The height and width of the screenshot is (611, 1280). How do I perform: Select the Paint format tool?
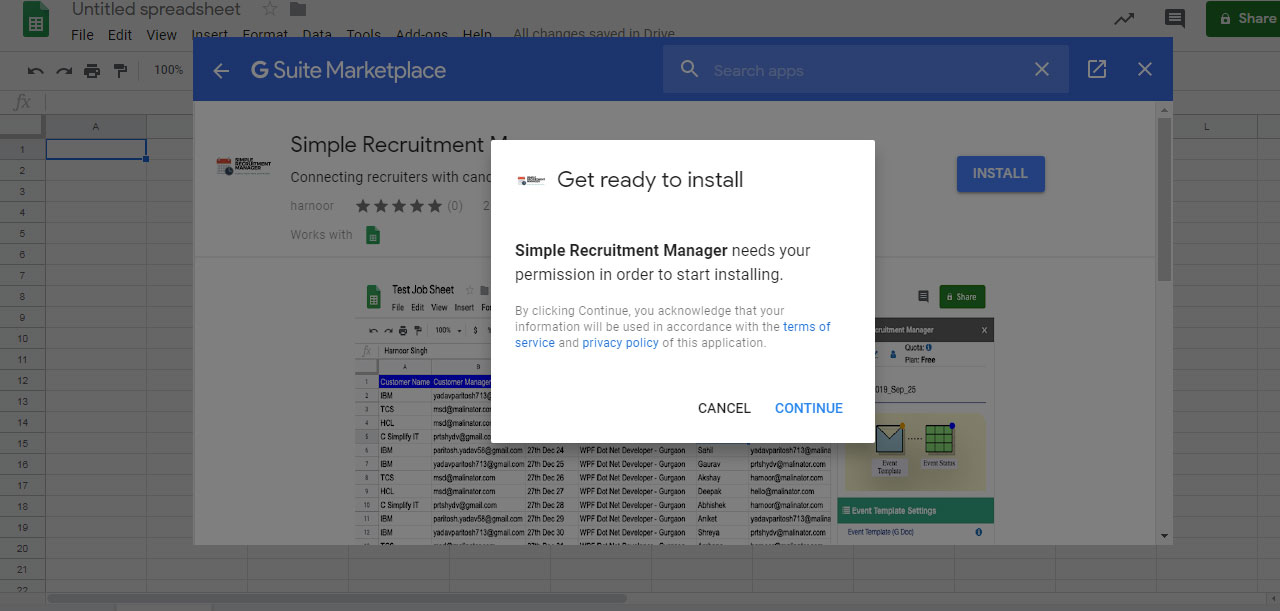pos(120,71)
